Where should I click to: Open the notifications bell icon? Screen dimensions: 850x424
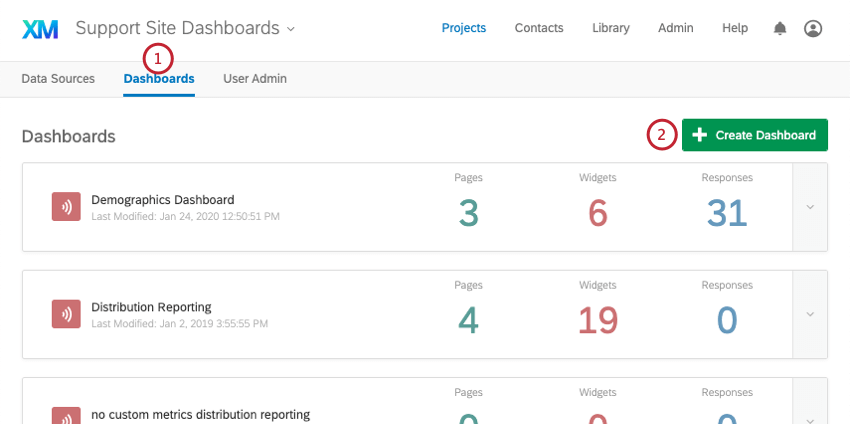(780, 28)
